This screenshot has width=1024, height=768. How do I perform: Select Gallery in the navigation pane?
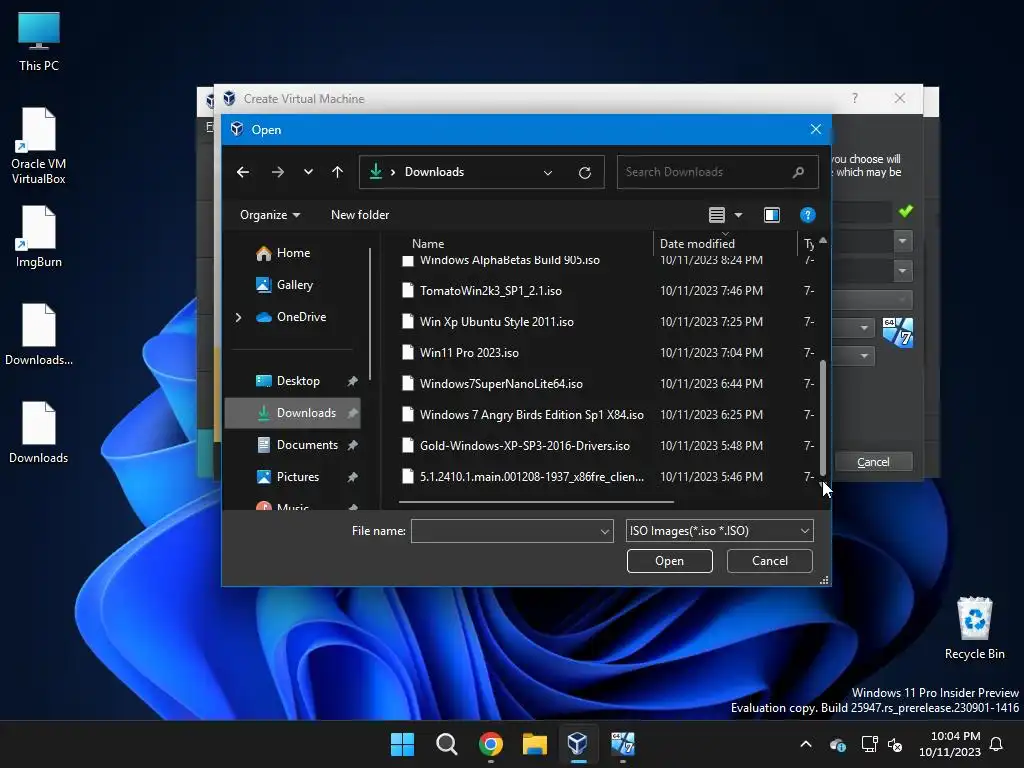point(295,285)
